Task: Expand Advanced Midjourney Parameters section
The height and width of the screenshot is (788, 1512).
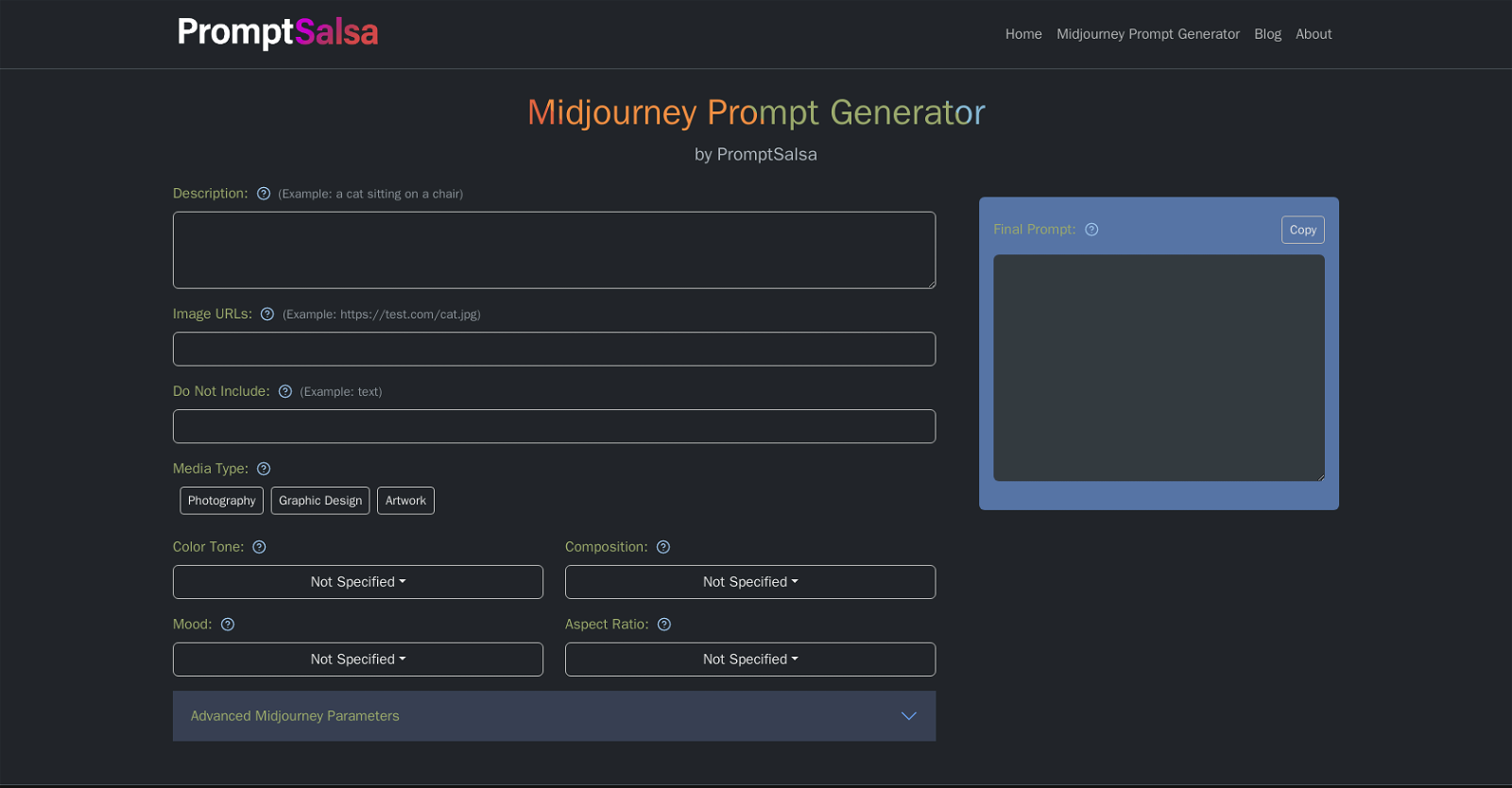Action: click(x=555, y=716)
